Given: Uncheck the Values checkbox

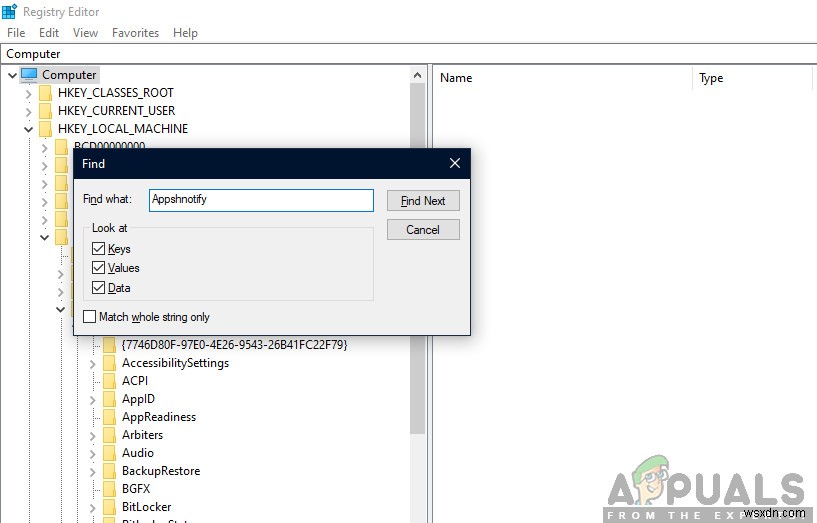Looking at the screenshot, I should tap(98, 268).
